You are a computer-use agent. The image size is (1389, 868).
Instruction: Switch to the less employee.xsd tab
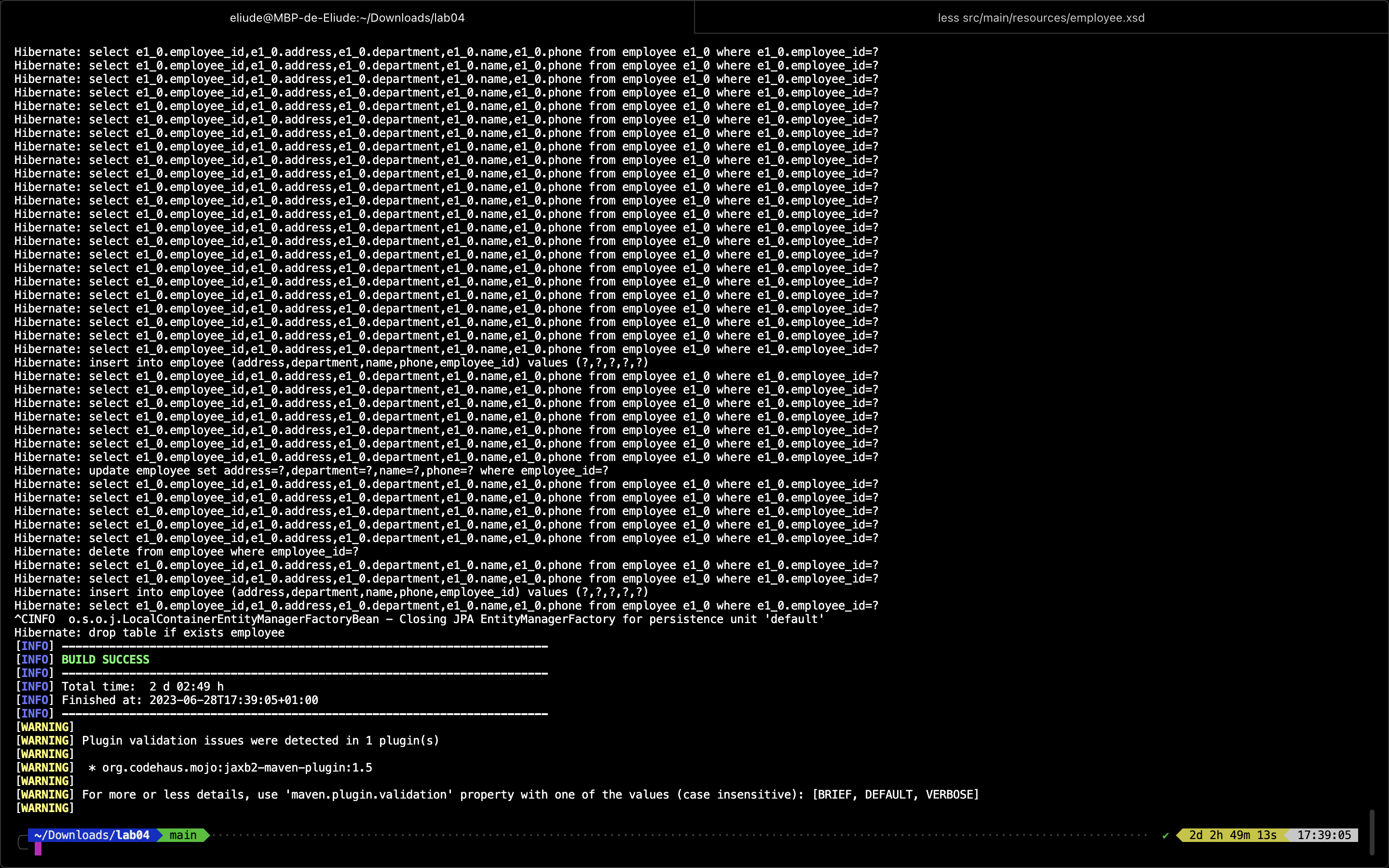click(1041, 18)
